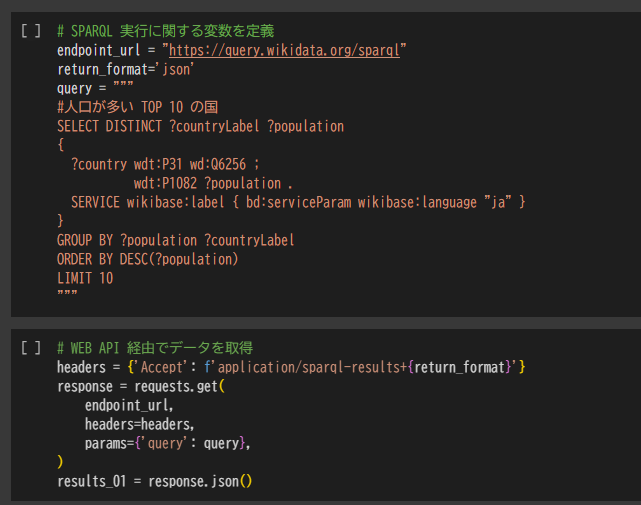Run the SPARQL variable definition cell
Image resolution: width=641 pixels, height=505 pixels.
(x=31, y=31)
